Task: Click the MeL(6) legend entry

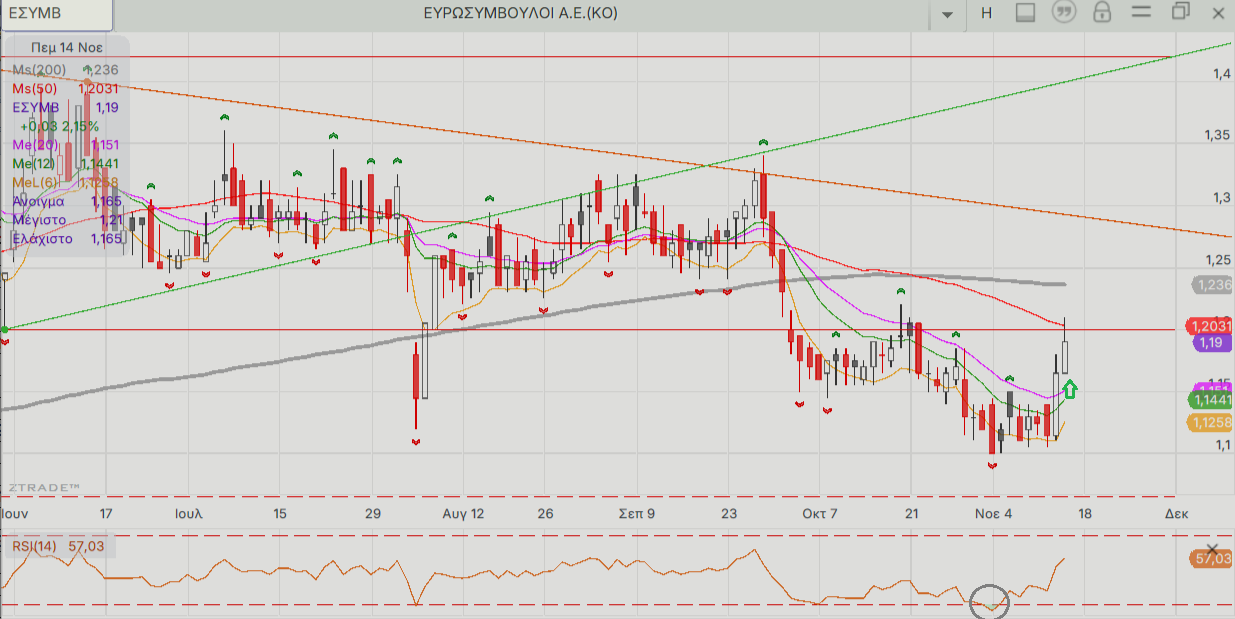Action: (x=66, y=182)
